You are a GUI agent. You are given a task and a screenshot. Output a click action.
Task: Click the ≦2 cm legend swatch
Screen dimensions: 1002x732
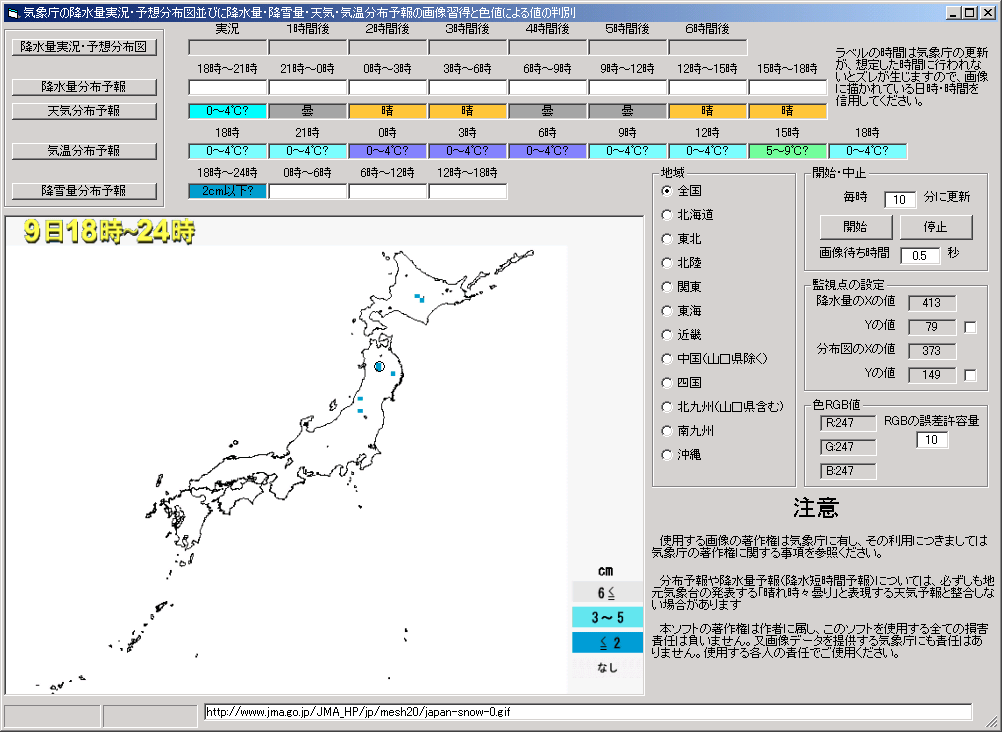click(x=607, y=642)
